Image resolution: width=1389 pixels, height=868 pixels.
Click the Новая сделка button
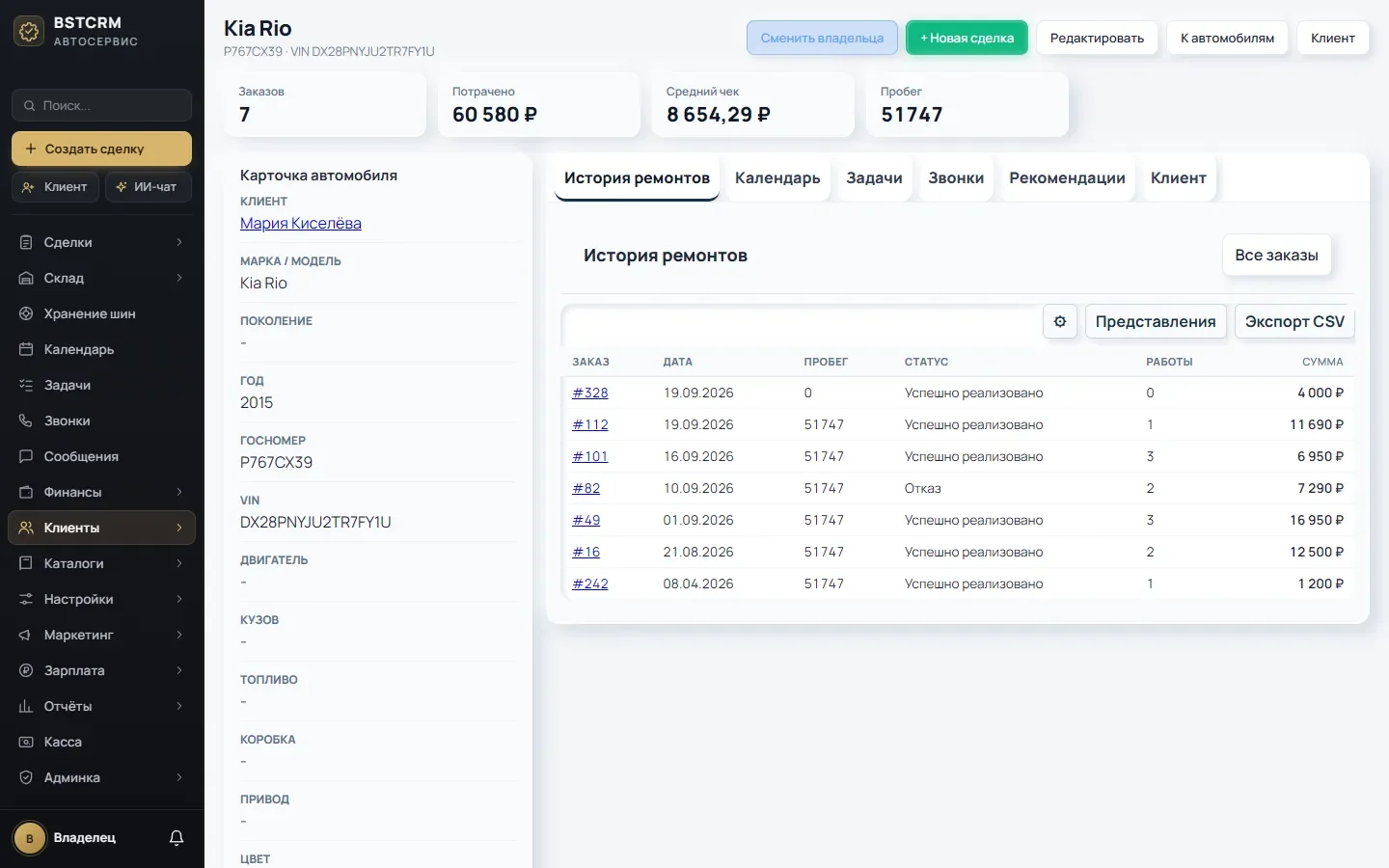(967, 38)
